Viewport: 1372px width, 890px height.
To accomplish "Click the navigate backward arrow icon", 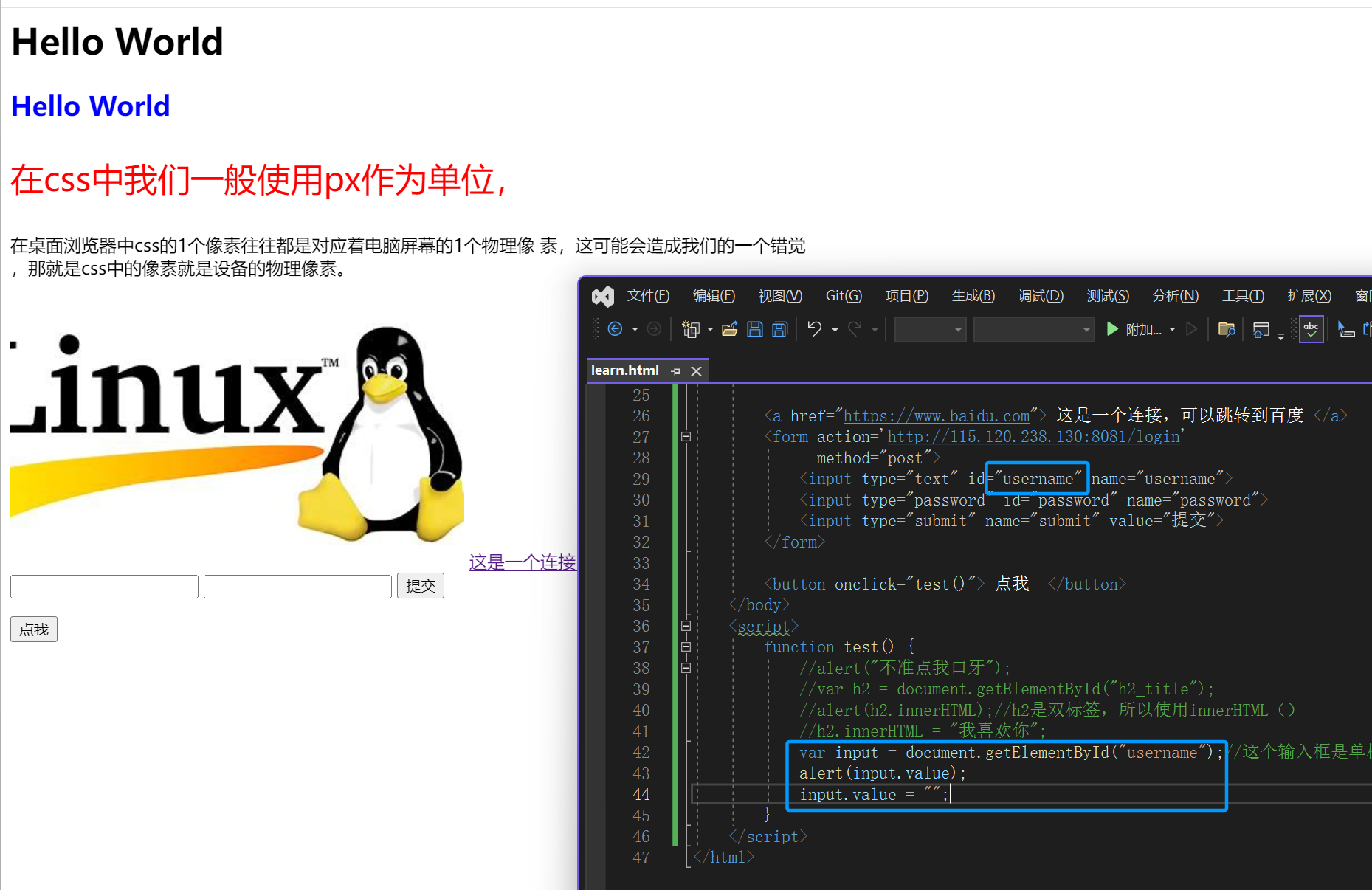I will 615,329.
